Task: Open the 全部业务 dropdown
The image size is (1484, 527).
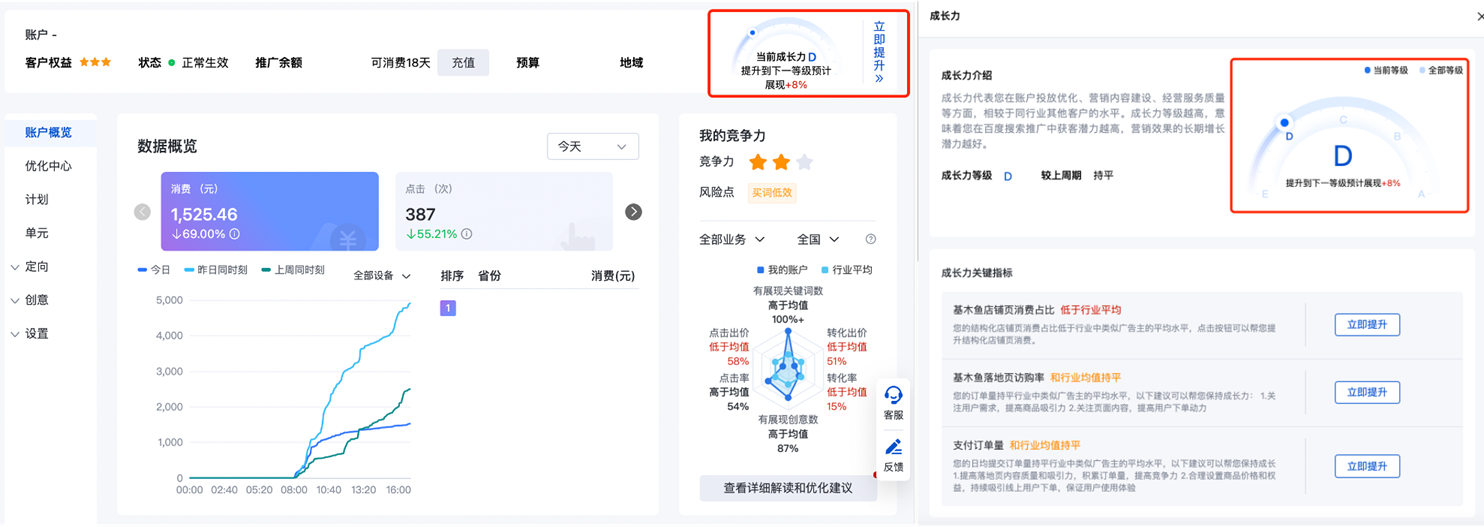Action: 732,240
